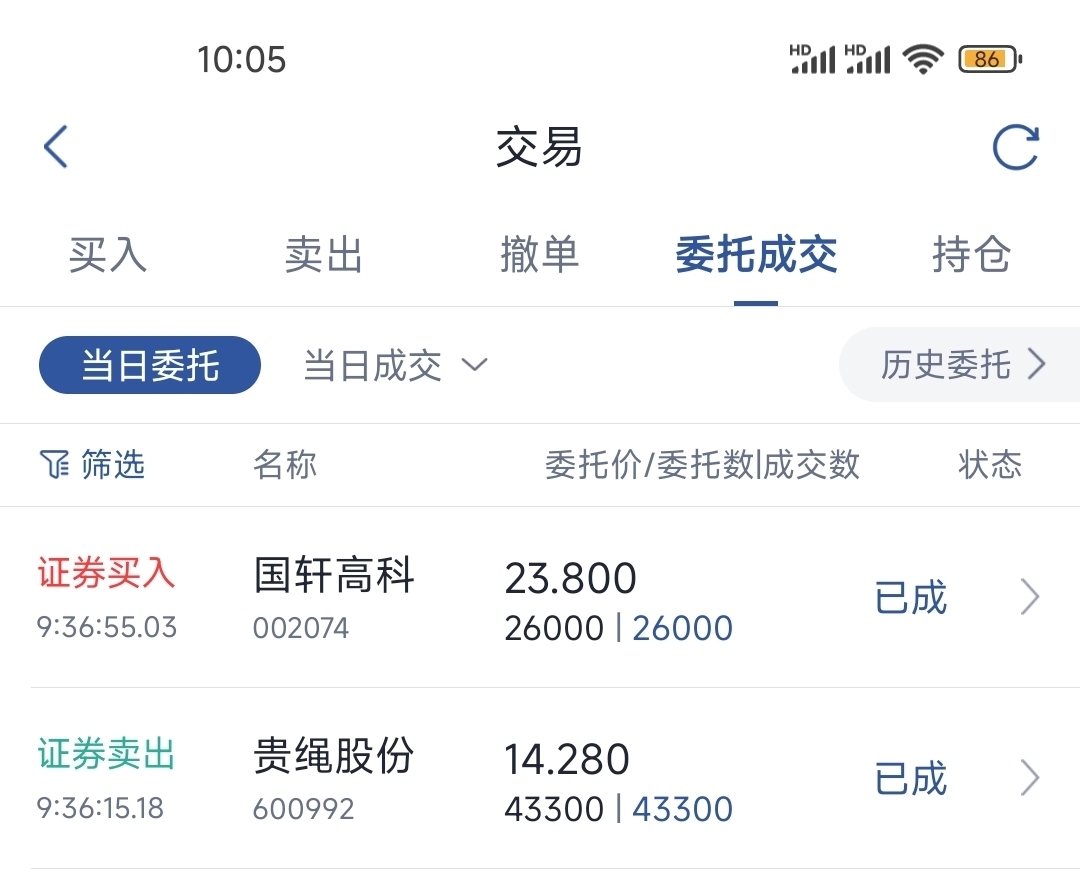
Task: Open details arrow for 贵绳股份 order
Action: point(1030,778)
